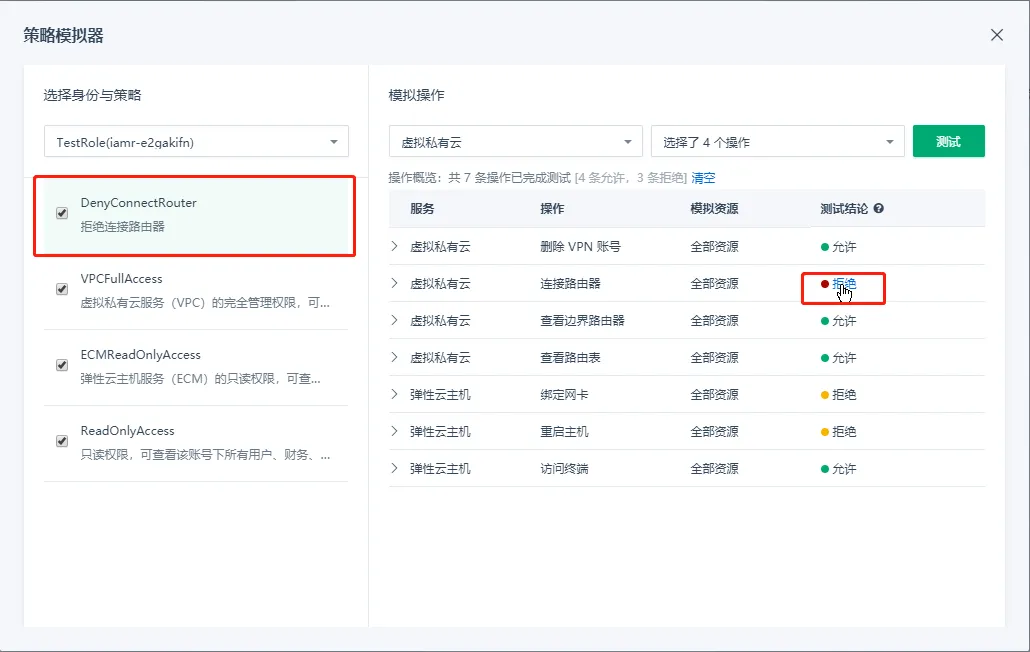Image resolution: width=1030 pixels, height=652 pixels.
Task: Expand the 绑定网卡 row
Action: point(394,394)
